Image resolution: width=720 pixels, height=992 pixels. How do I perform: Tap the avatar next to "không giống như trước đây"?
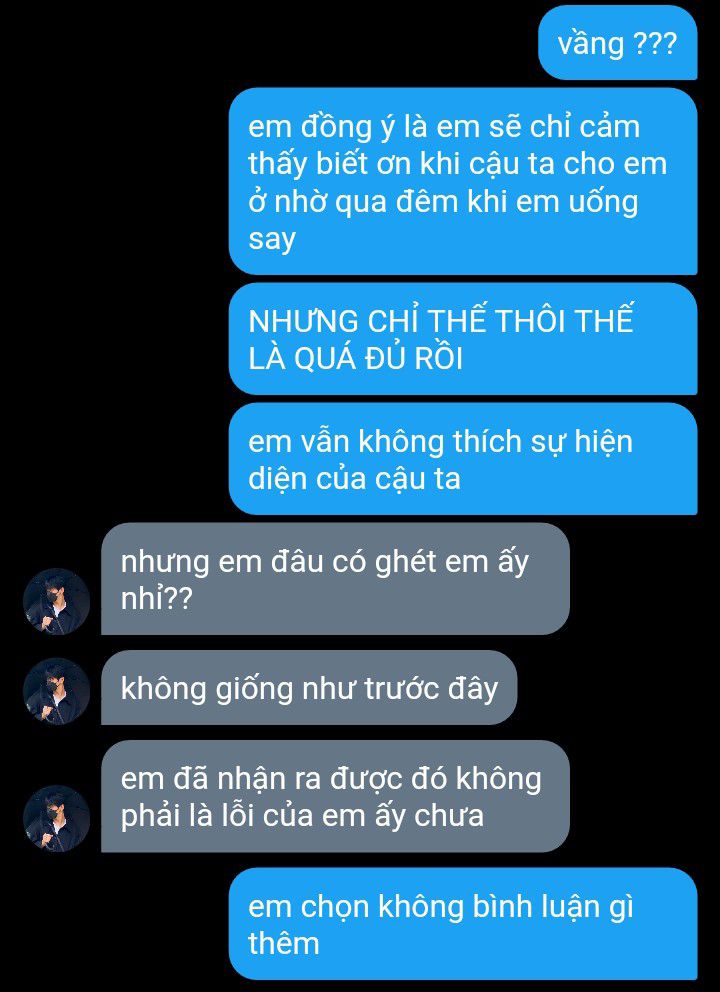56,691
